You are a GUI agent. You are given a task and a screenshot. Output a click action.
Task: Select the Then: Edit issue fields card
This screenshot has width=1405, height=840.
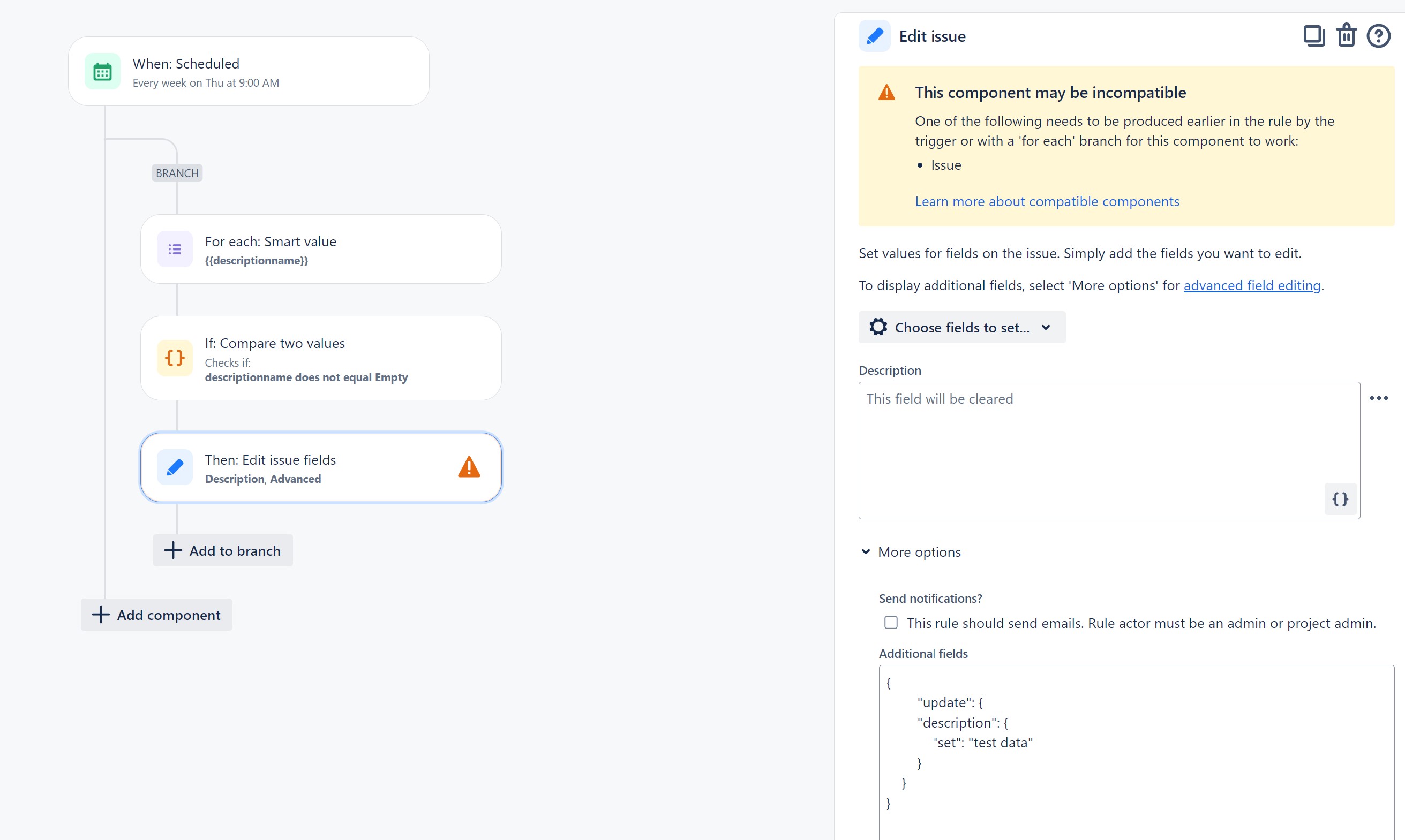click(321, 467)
